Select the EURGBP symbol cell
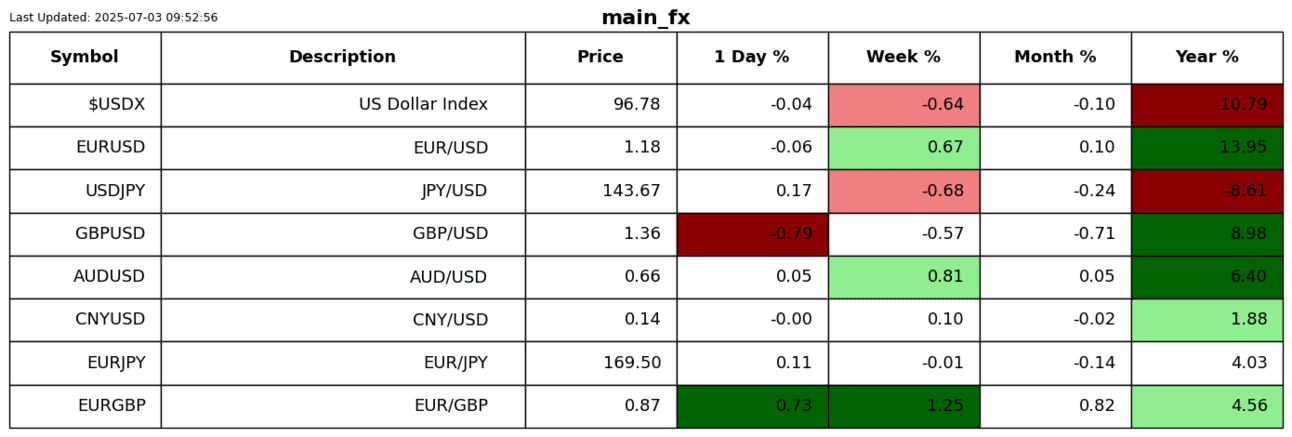Viewport: 1292px width, 437px height. tap(85, 406)
